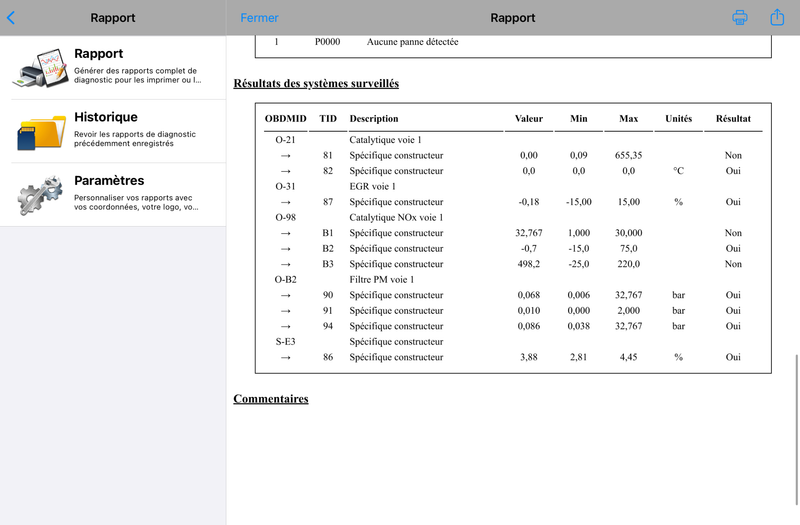Close the report with Fermer
This screenshot has height=525, width=800.
point(259,18)
